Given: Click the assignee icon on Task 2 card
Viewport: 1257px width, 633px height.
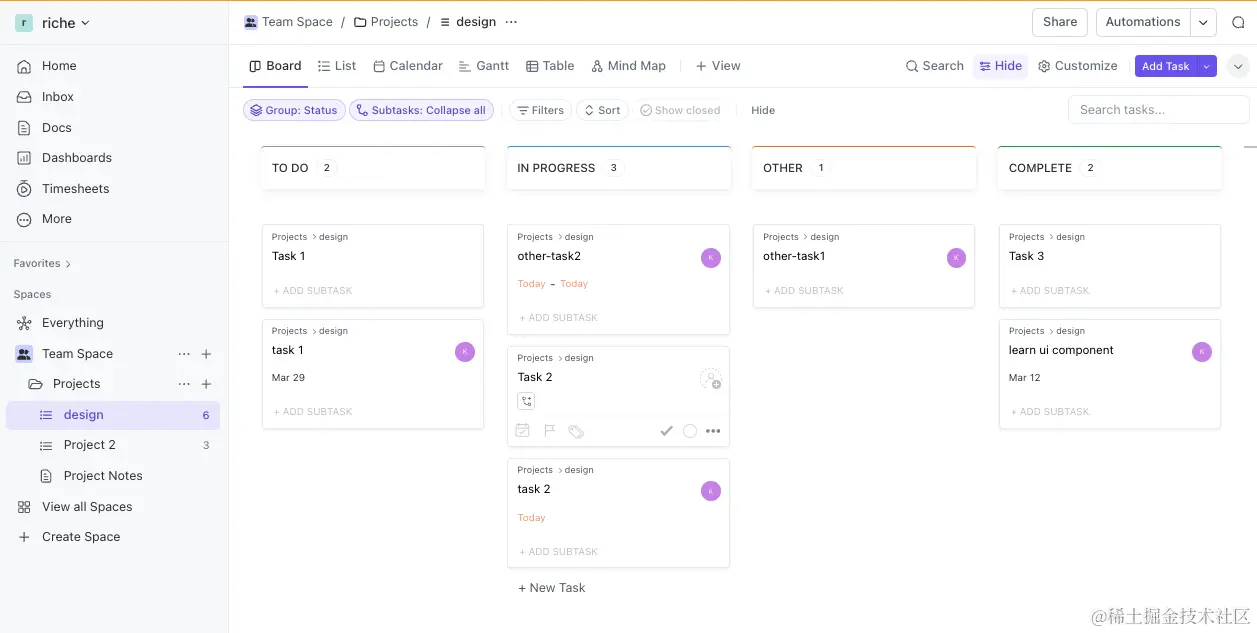Looking at the screenshot, I should [710, 379].
